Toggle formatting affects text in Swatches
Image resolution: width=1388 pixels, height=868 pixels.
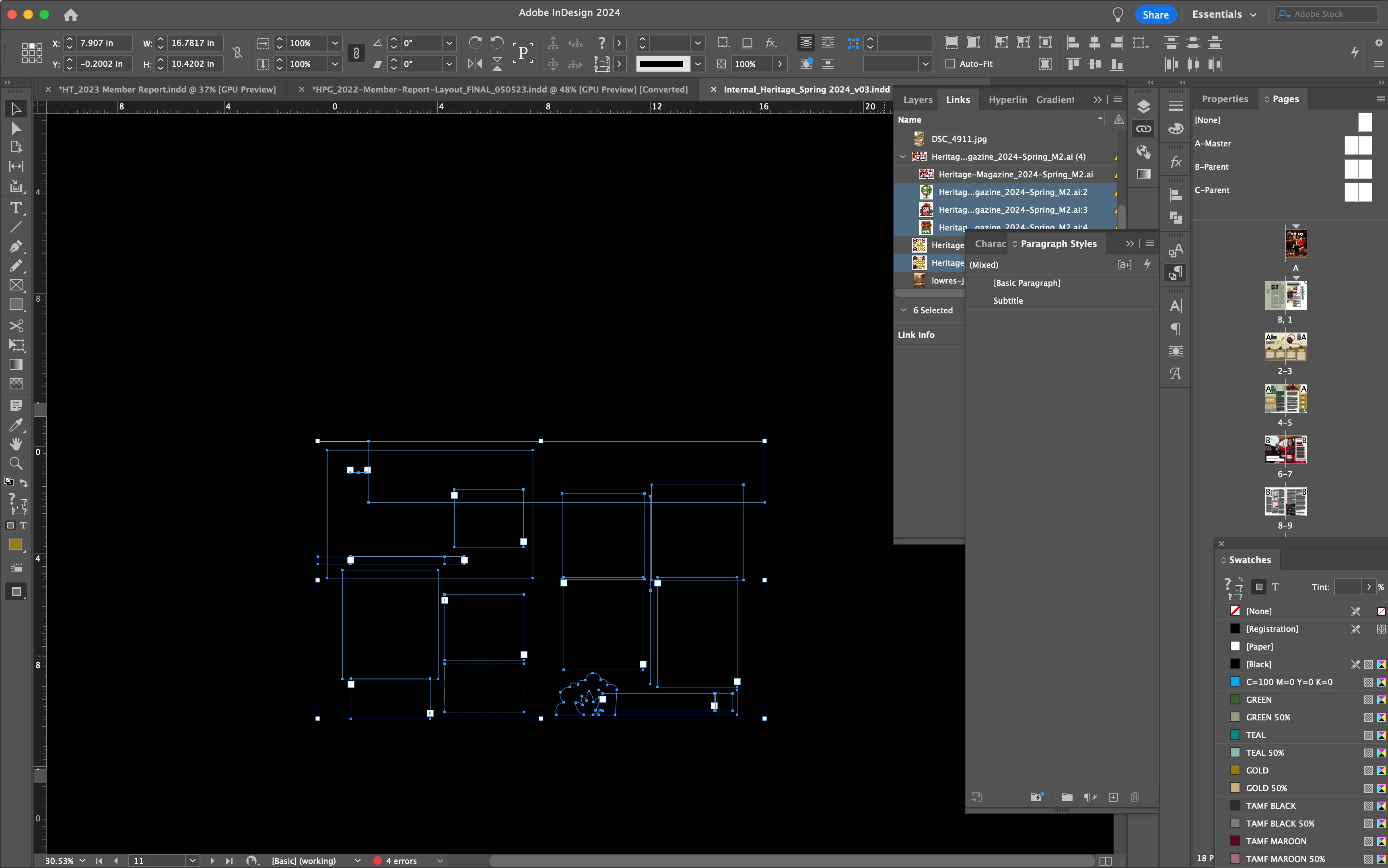coord(1275,587)
